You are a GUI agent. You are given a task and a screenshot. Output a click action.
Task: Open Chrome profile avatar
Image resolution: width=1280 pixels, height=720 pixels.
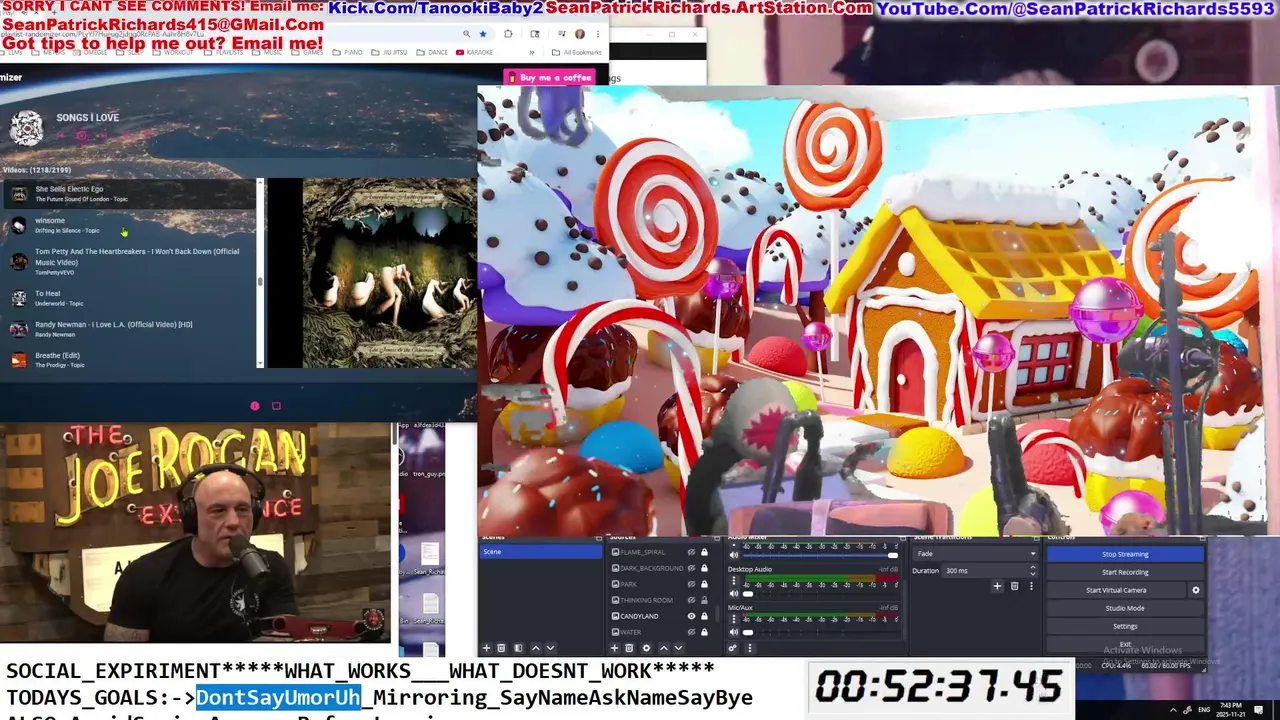point(580,34)
